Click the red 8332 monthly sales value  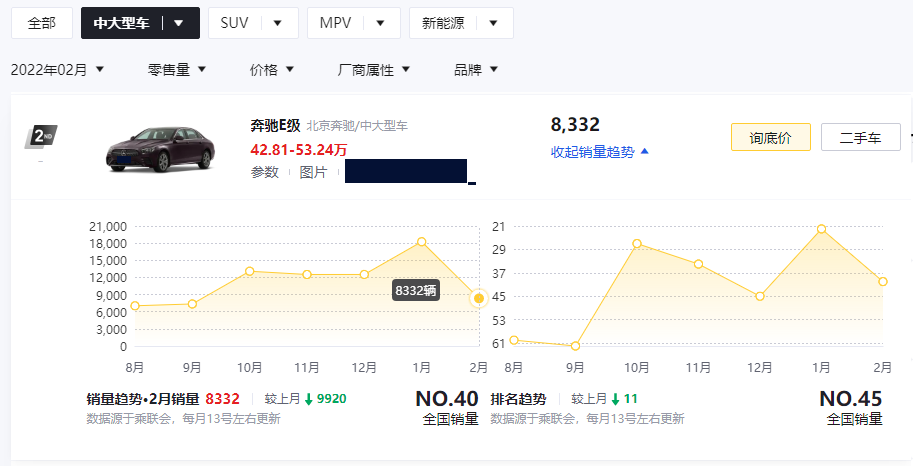[222, 399]
